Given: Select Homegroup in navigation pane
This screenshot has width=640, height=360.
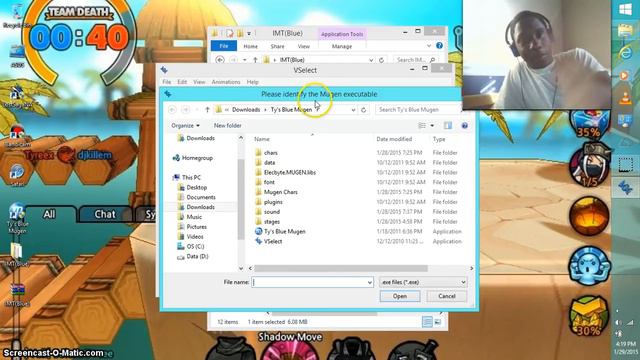Looking at the screenshot, I should tap(193, 158).
